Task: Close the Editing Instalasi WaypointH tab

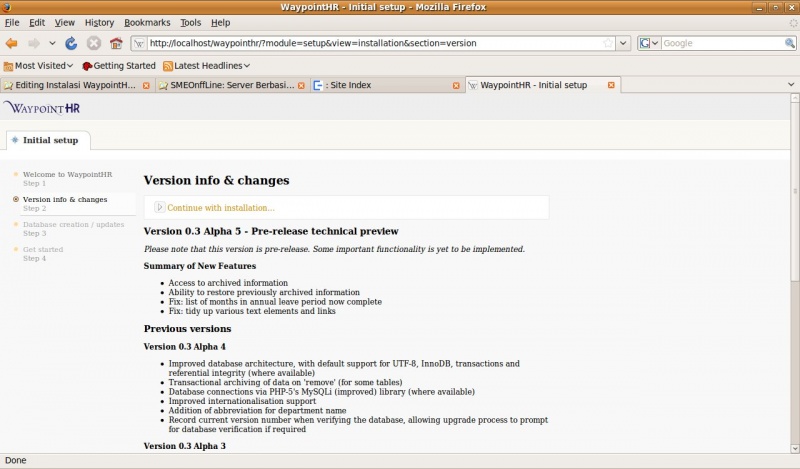Action: pos(146,86)
